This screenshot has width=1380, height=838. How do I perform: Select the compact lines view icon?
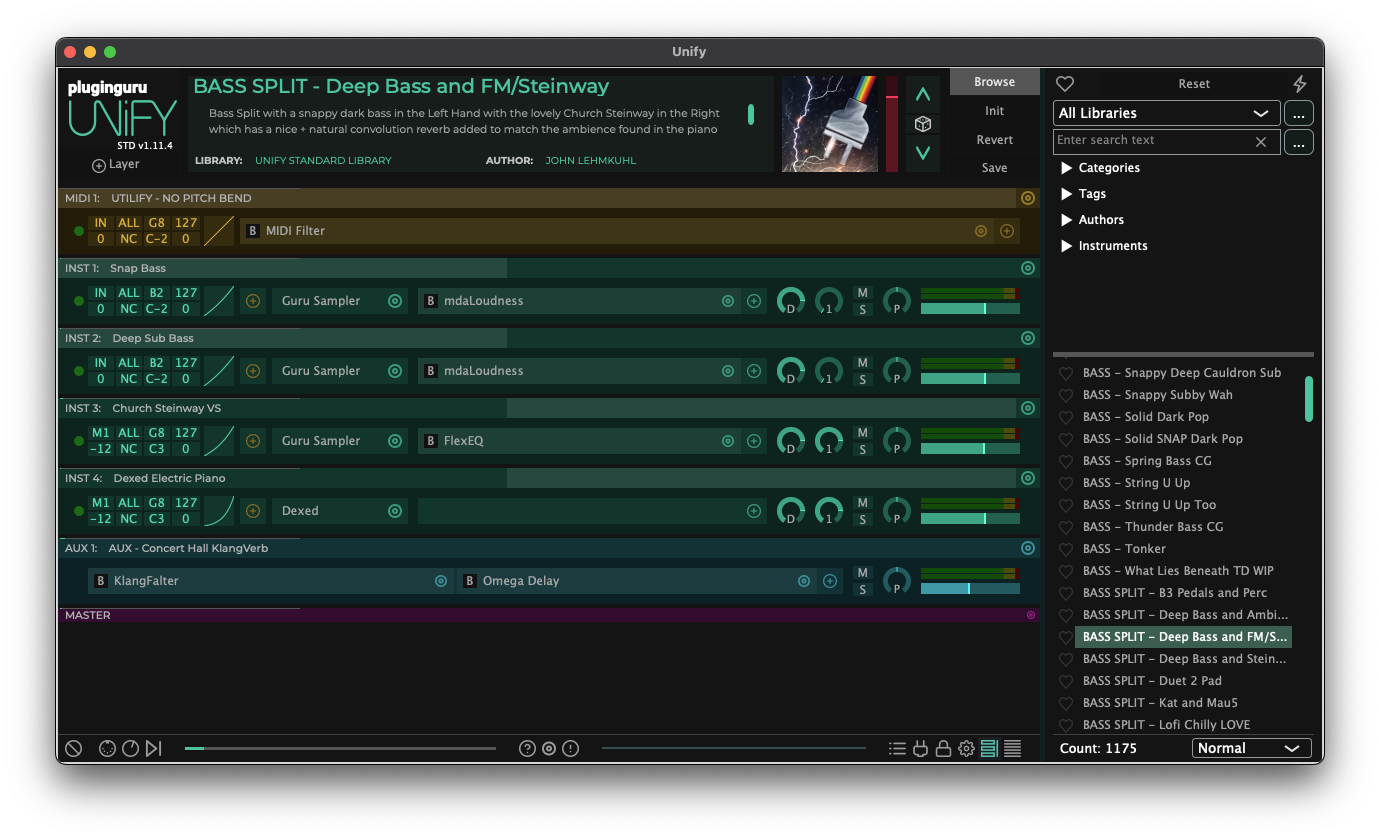pos(1012,748)
